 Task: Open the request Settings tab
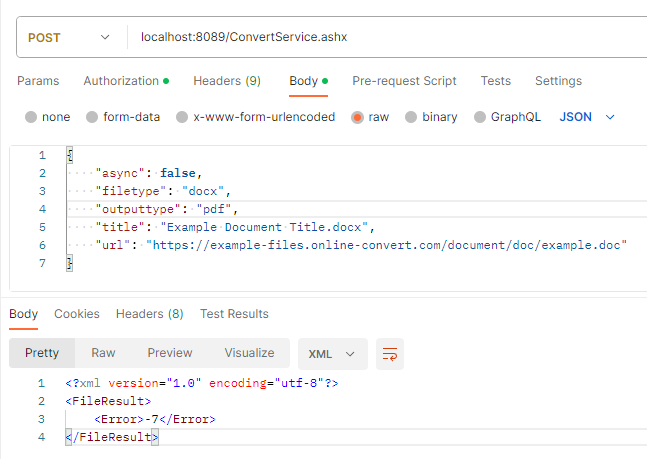coord(558,81)
